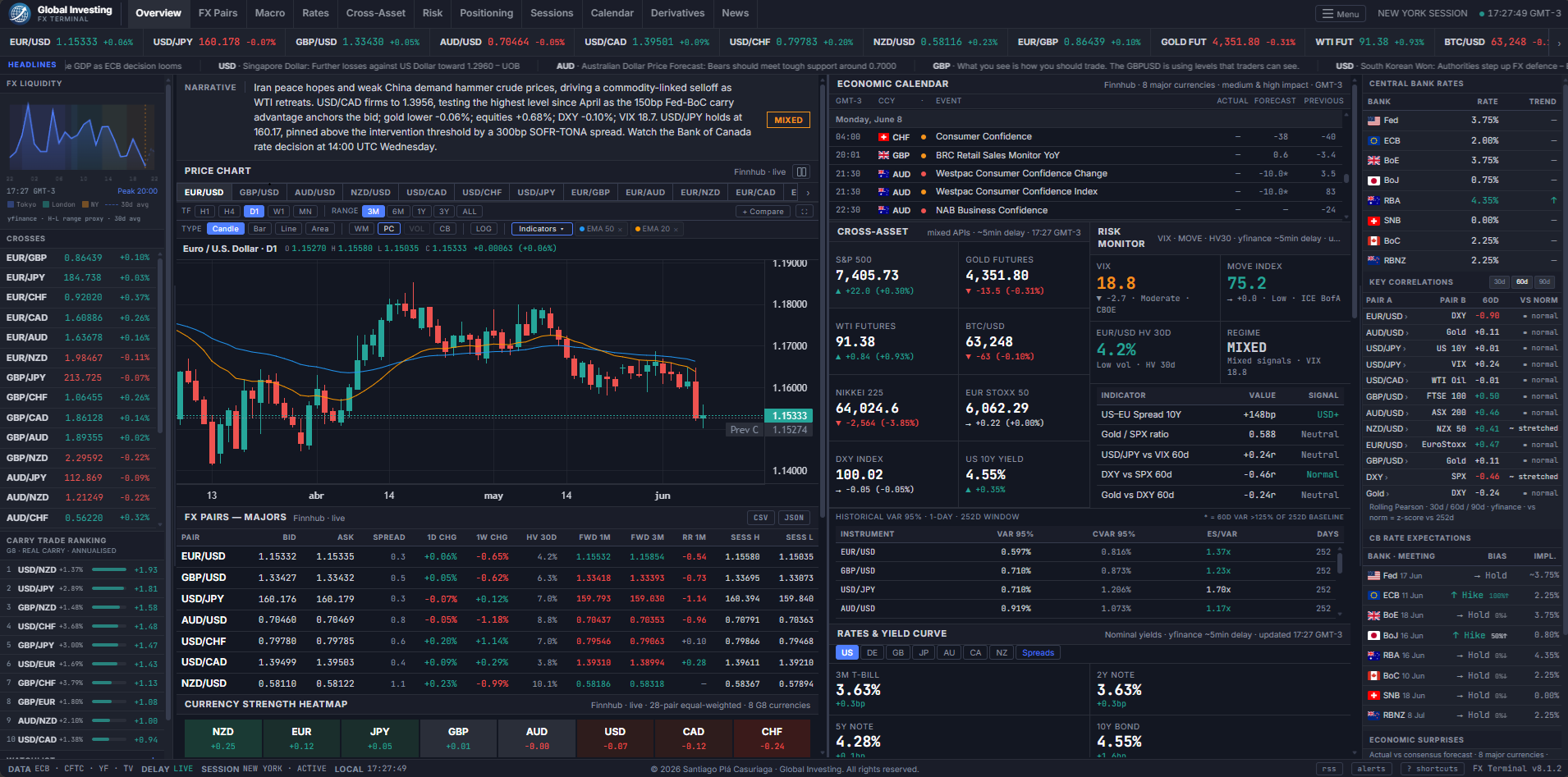The height and width of the screenshot is (777, 1568).
Task: Open the Indicators dropdown
Action: coord(541,230)
